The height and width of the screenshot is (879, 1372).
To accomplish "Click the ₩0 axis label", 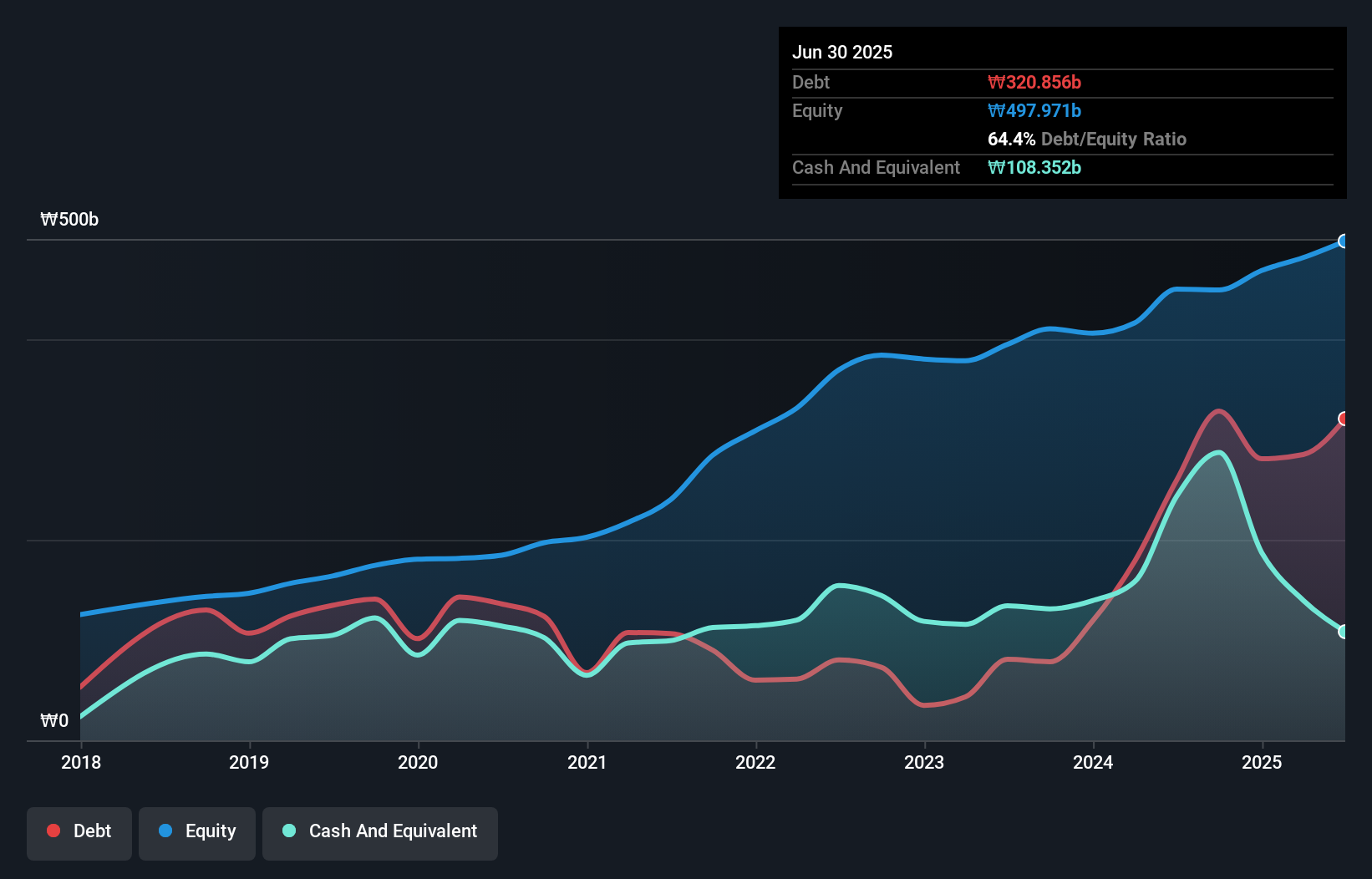I will (x=54, y=720).
